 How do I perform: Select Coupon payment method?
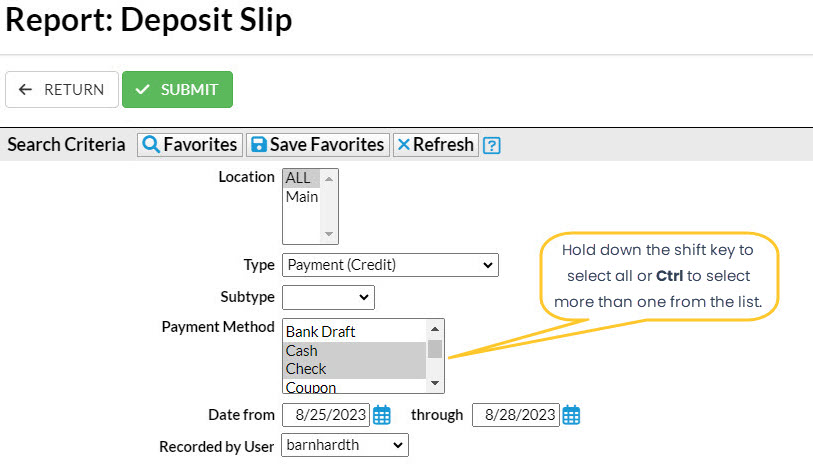pos(310,387)
